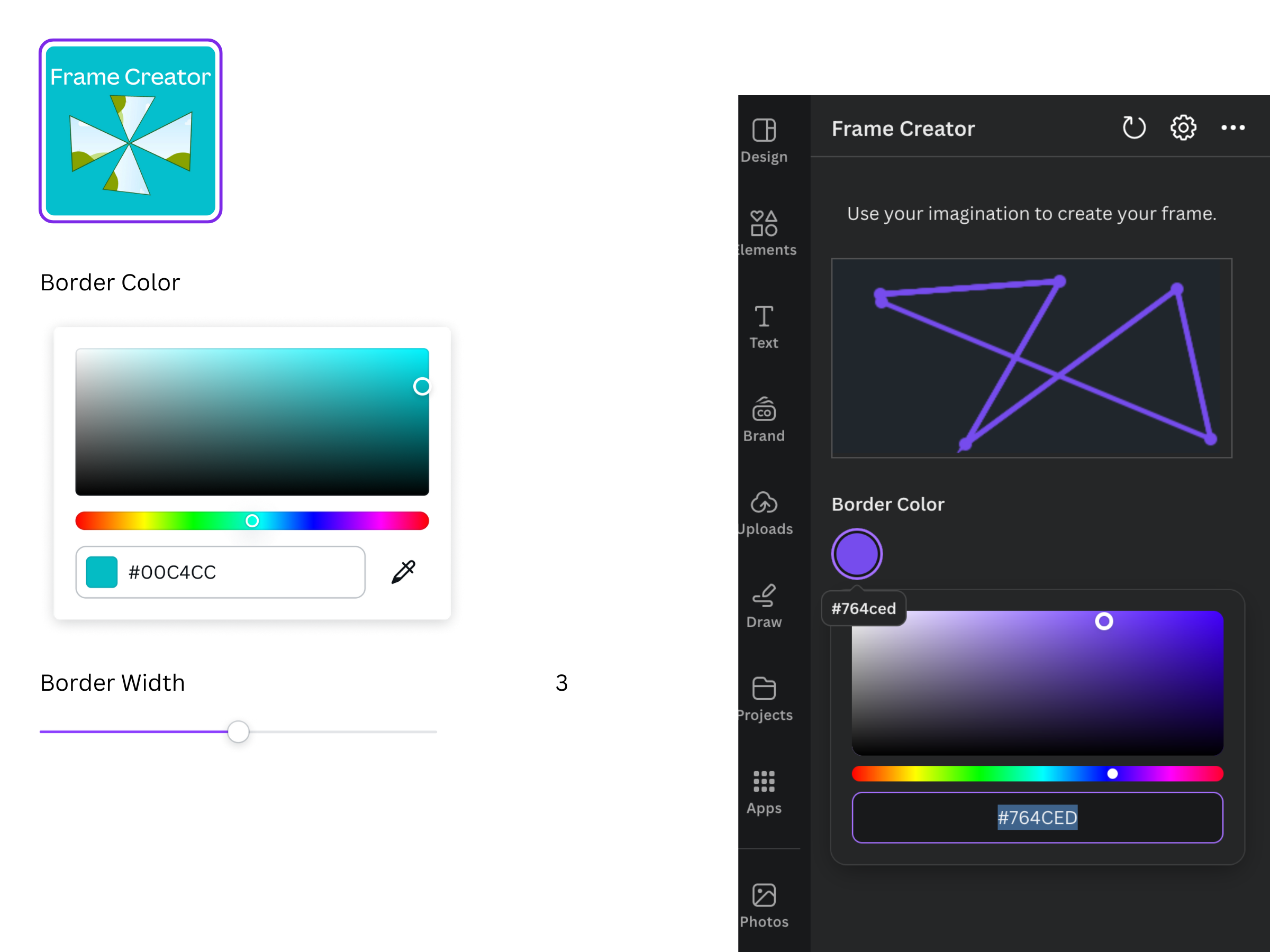Pick color with the eyedropper tool
Image resolution: width=1270 pixels, height=952 pixels.
(403, 572)
